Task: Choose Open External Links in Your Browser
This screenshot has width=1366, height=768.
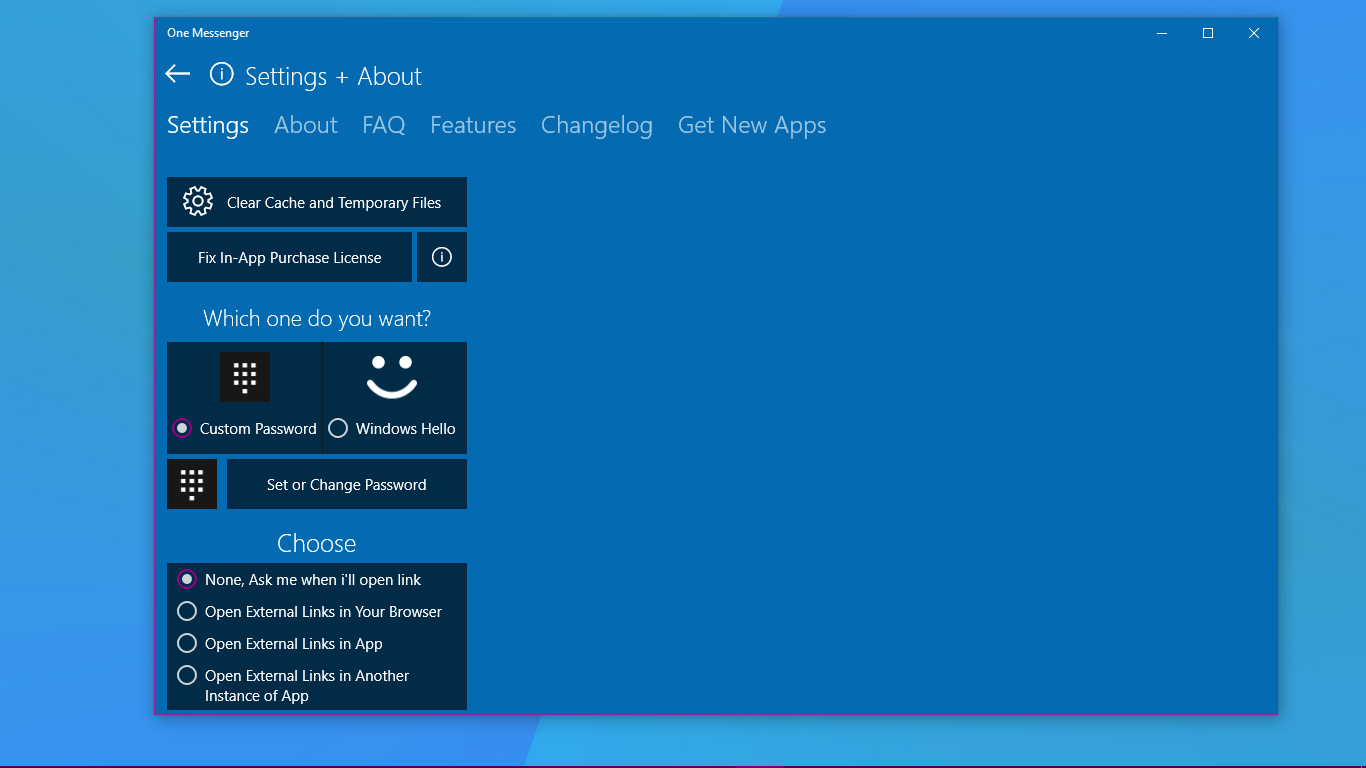Action: (x=309, y=611)
